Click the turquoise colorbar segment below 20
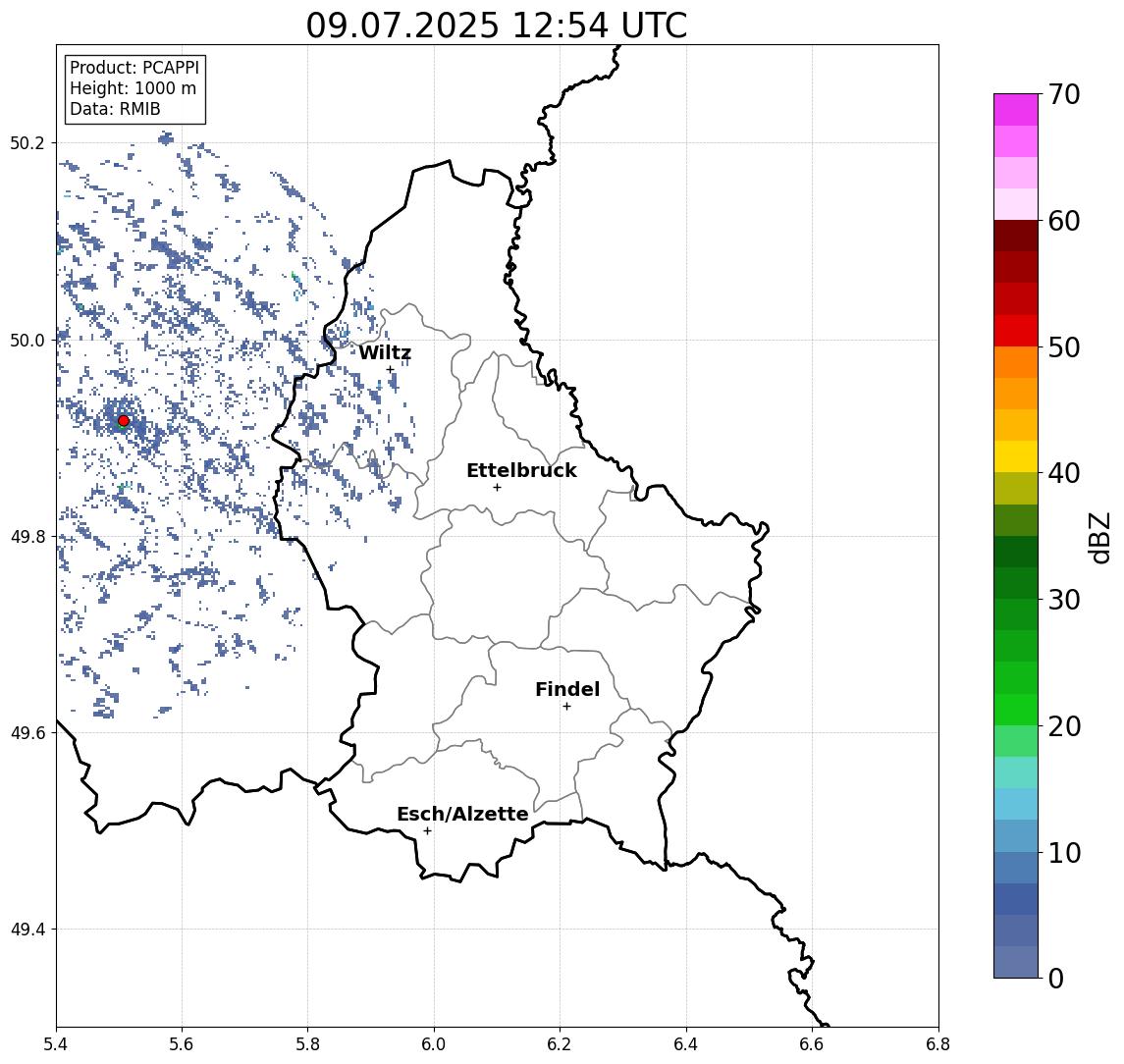Screen dimensions: 1124x1064 pos(1016,772)
